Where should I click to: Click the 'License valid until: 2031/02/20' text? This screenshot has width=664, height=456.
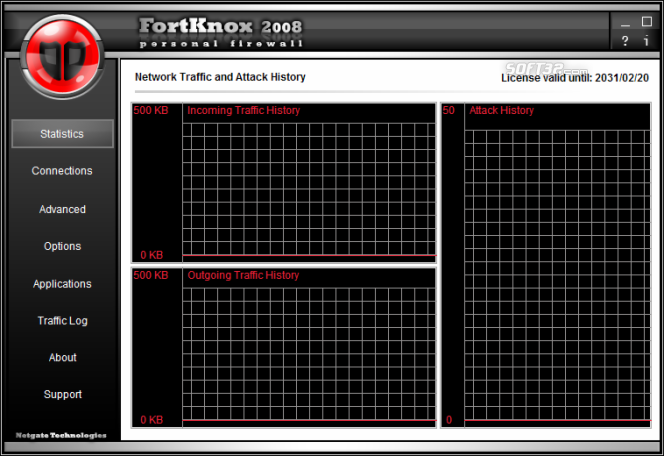575,78
